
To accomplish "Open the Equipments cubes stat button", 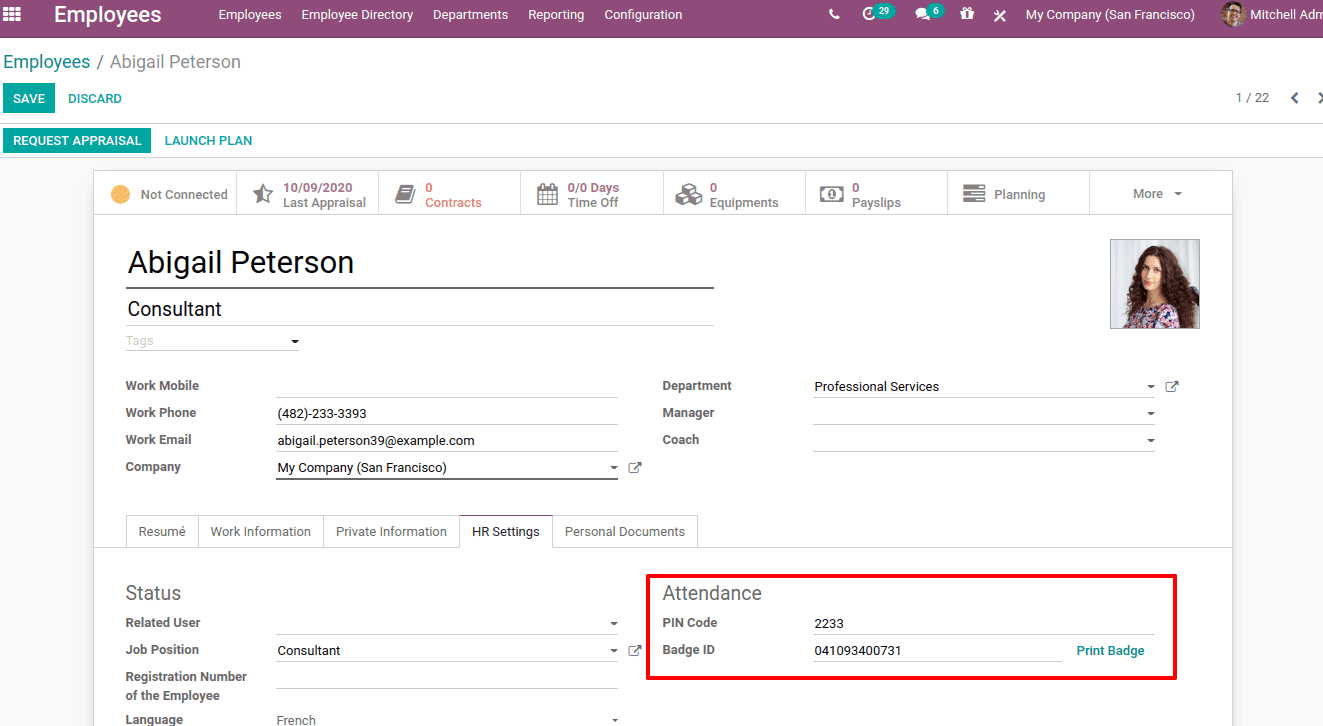I will 734,194.
